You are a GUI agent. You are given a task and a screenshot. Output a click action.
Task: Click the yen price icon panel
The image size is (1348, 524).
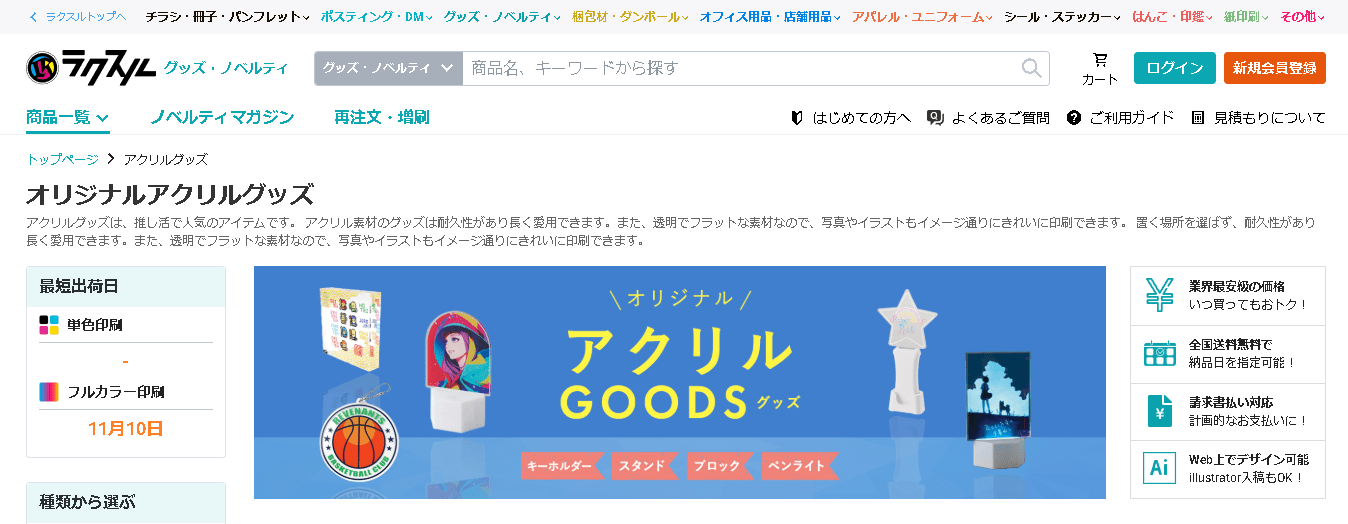[1160, 295]
